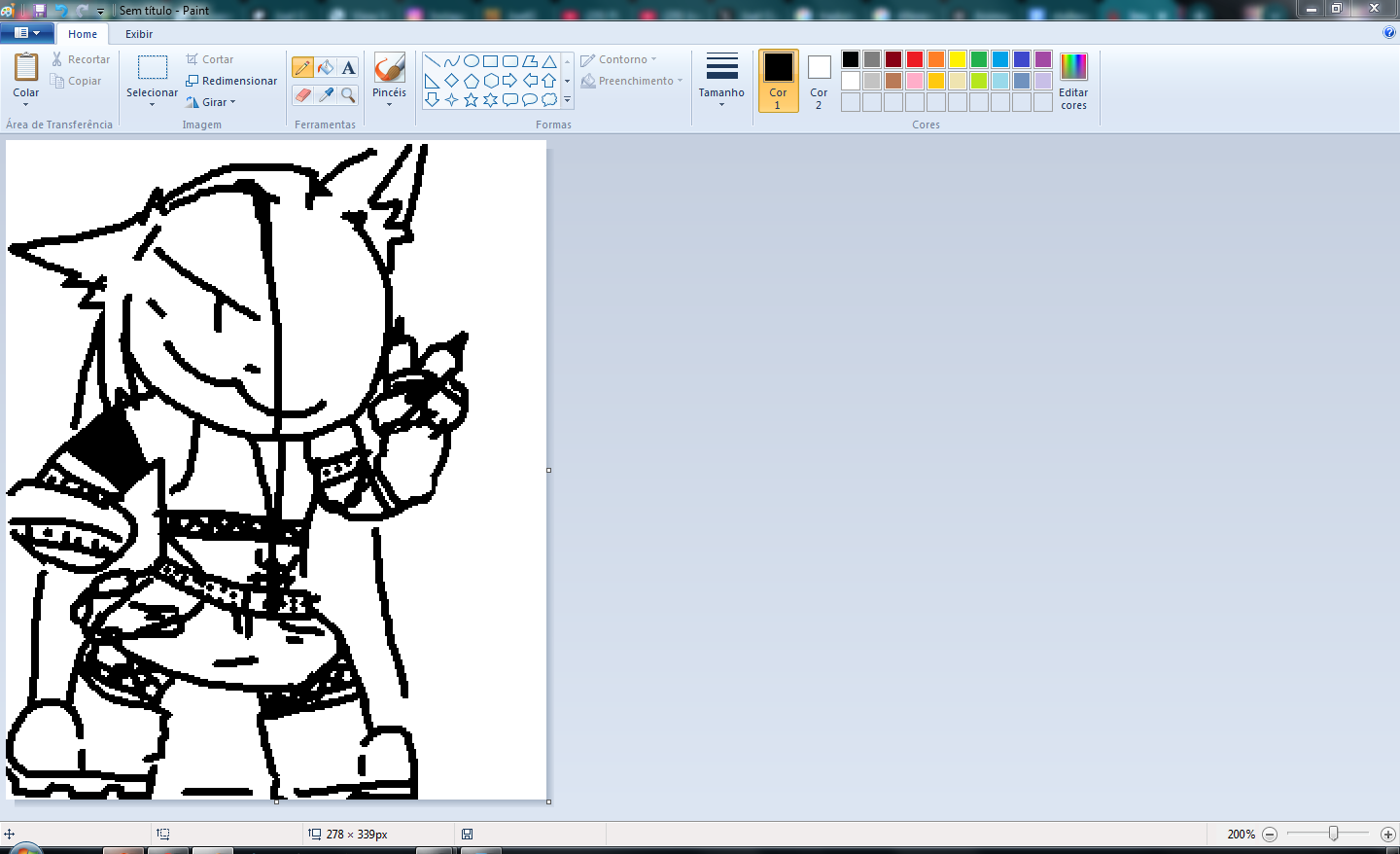Select the Magnifier tool
Viewport: 1400px width, 854px height.
pos(348,94)
